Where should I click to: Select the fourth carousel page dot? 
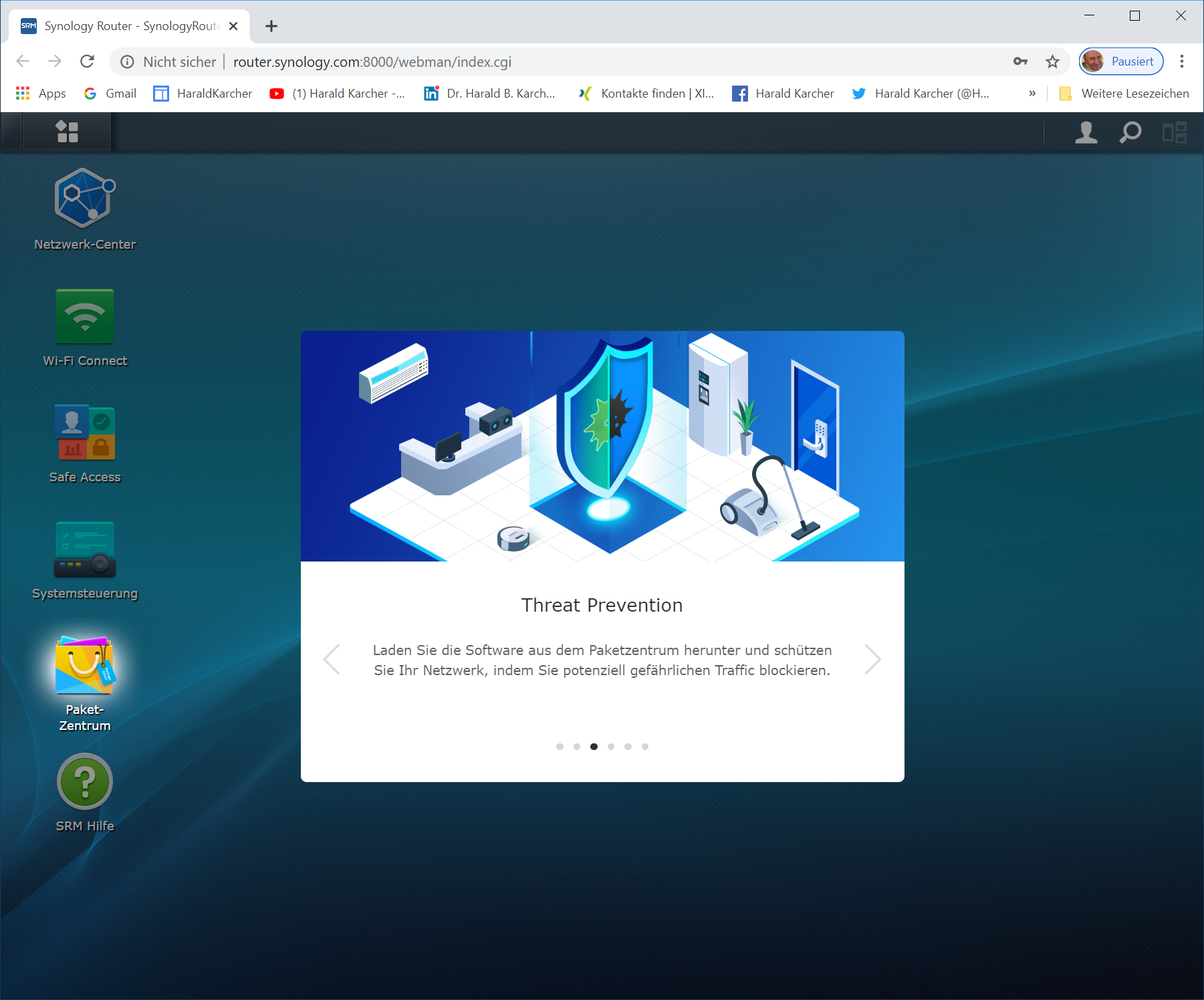pos(611,747)
